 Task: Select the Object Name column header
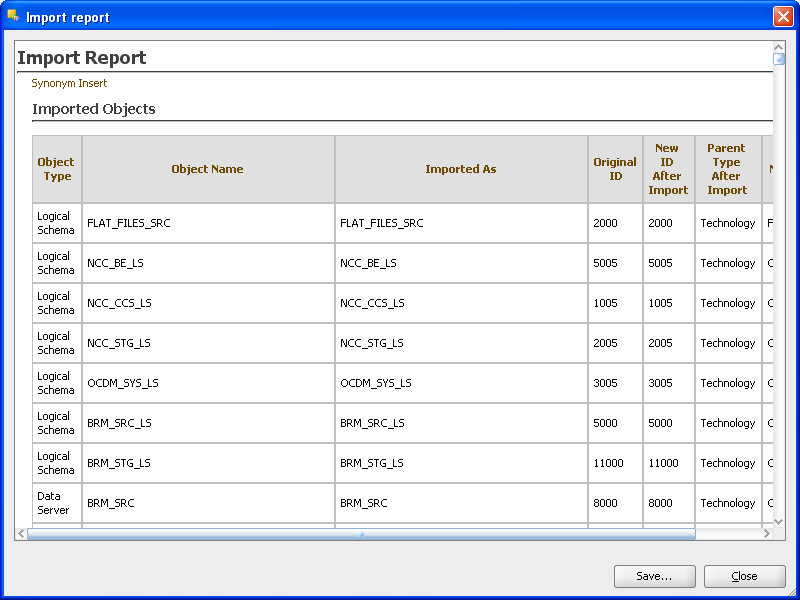point(207,169)
